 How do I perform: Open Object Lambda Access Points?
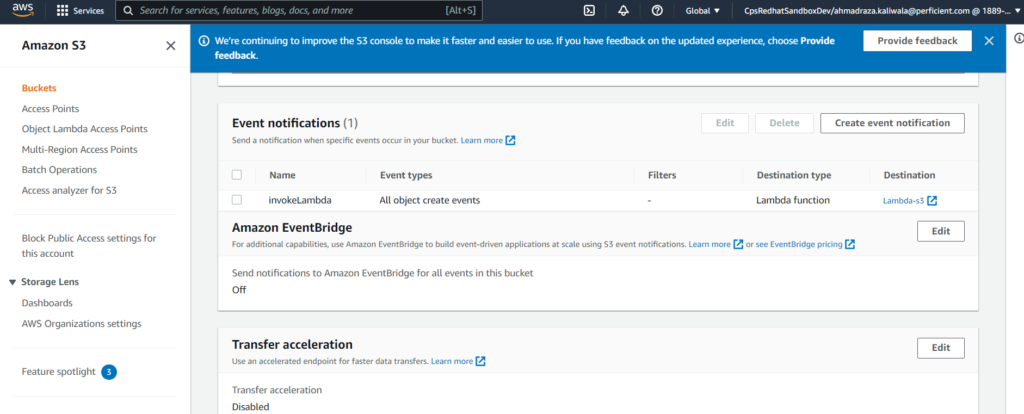[x=84, y=129]
